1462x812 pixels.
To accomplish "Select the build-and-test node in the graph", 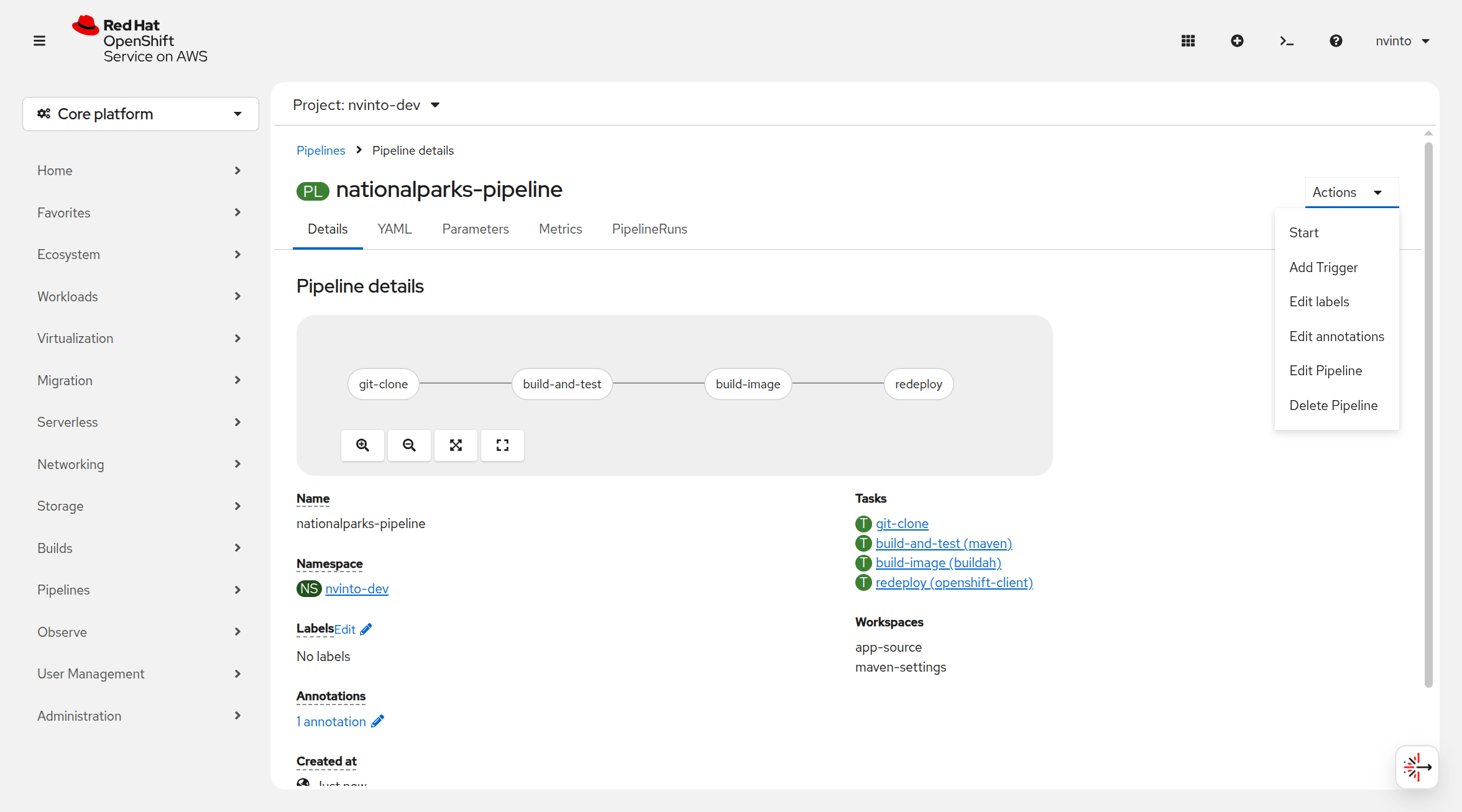I will click(x=562, y=384).
